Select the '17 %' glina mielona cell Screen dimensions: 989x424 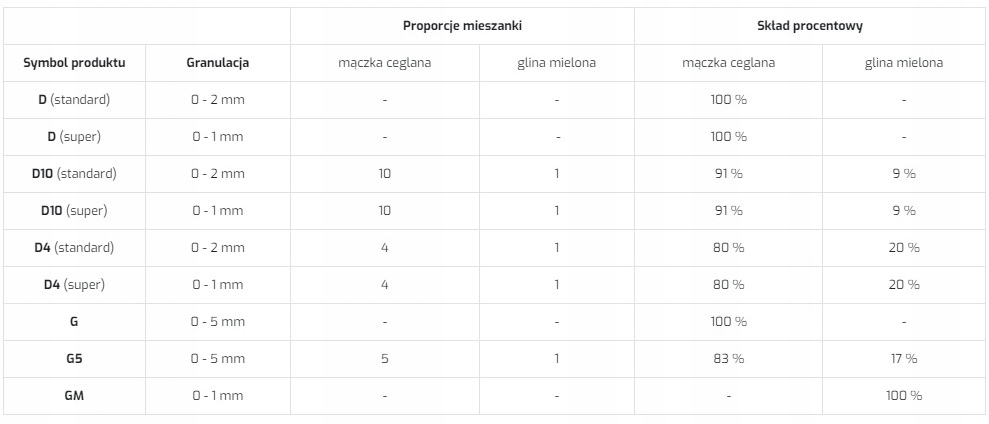click(903, 358)
